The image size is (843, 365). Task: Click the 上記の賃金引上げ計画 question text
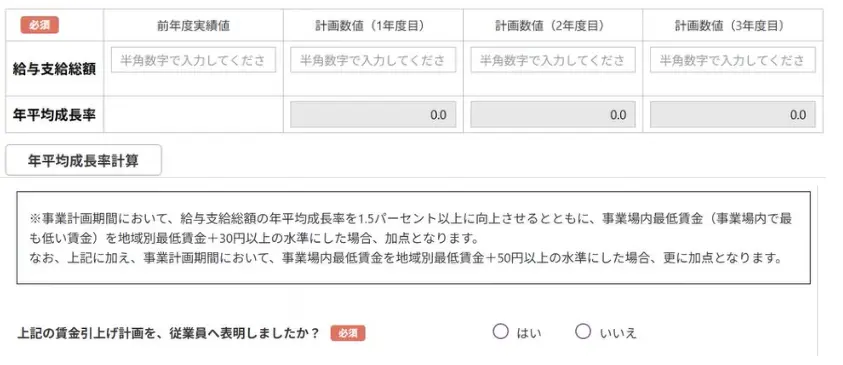click(168, 333)
